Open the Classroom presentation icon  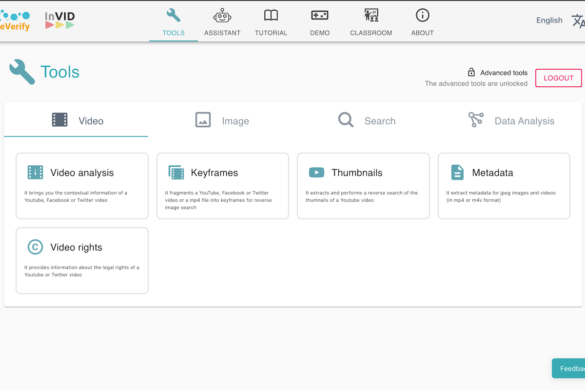click(371, 15)
